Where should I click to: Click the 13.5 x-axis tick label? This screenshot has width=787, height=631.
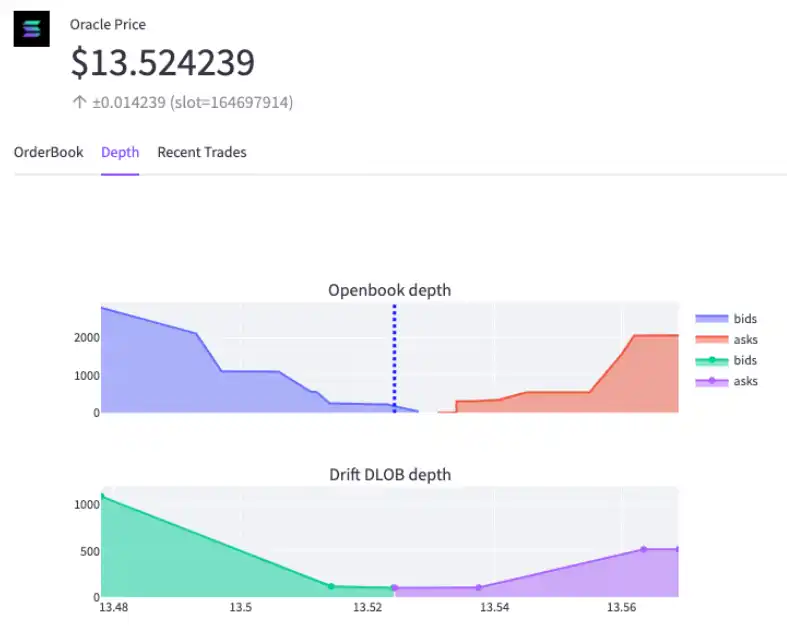point(241,607)
